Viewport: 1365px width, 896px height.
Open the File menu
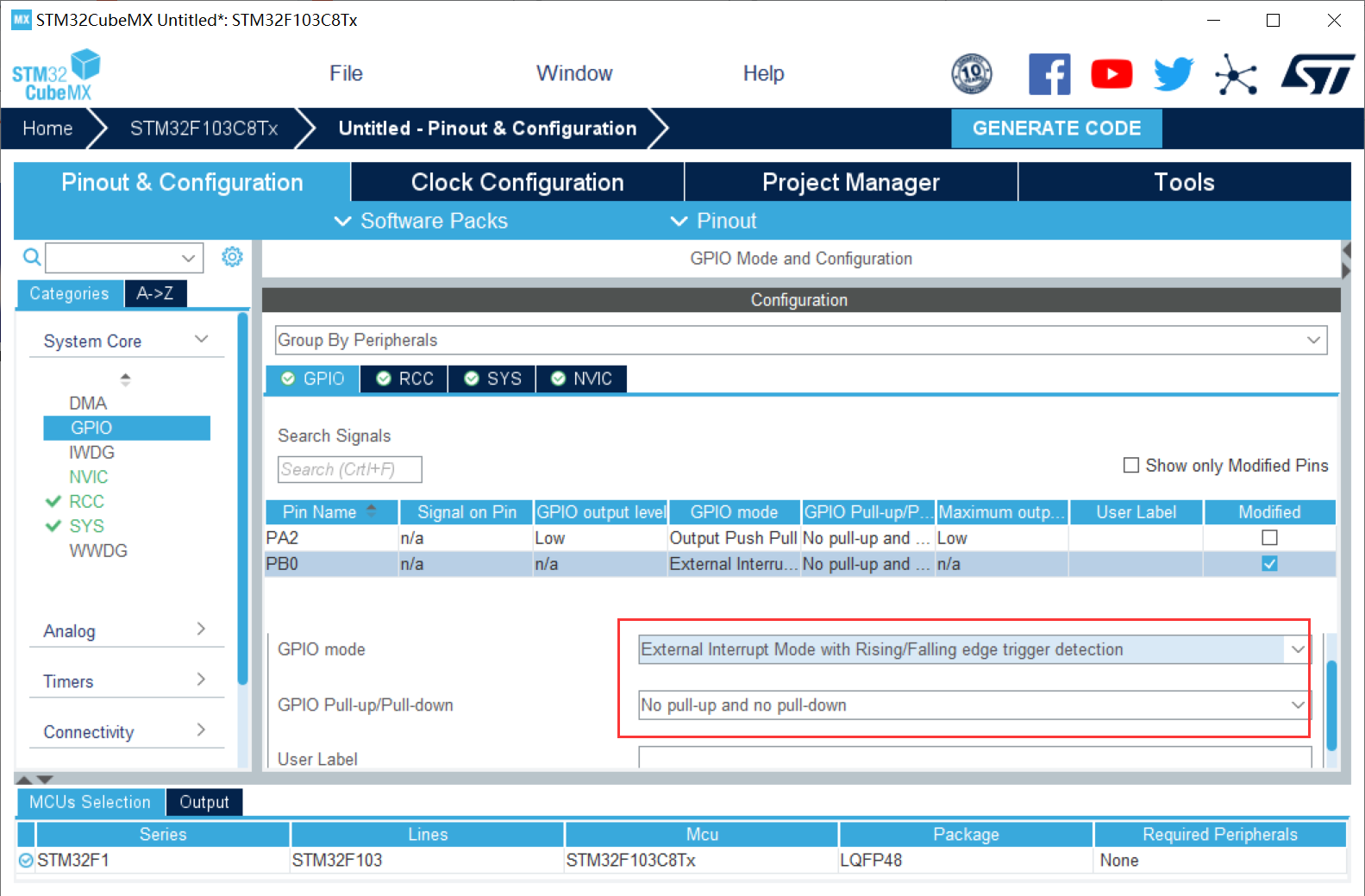346,73
